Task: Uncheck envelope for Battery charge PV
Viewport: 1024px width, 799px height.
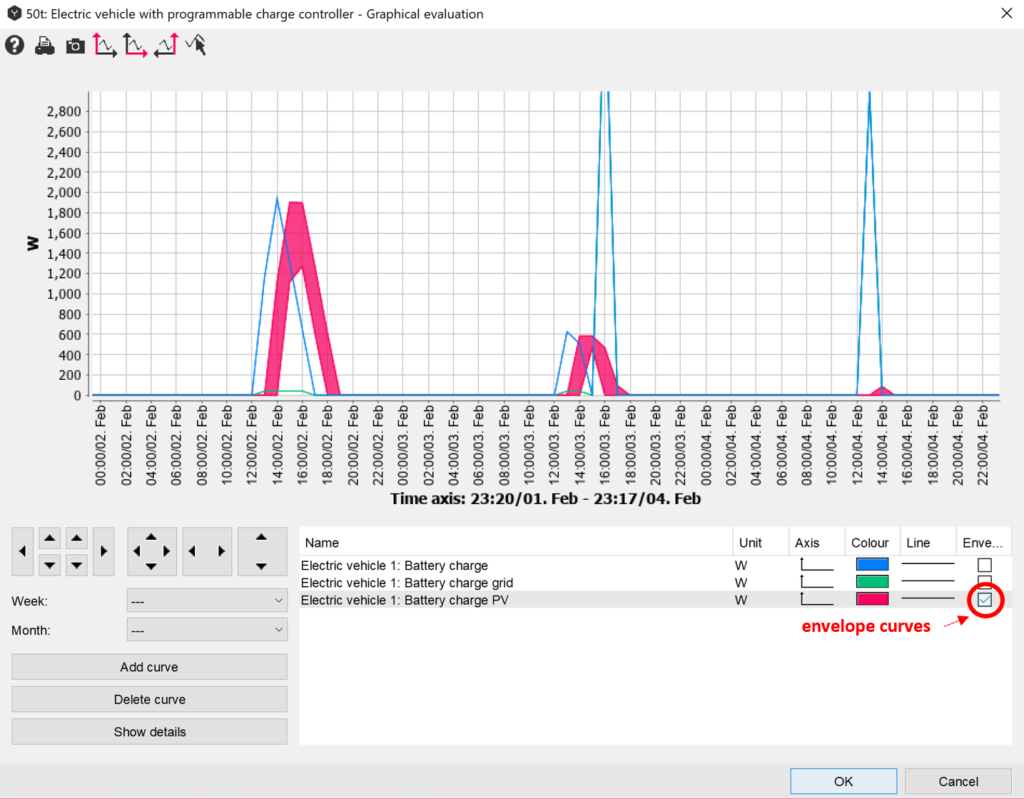Action: tap(984, 600)
